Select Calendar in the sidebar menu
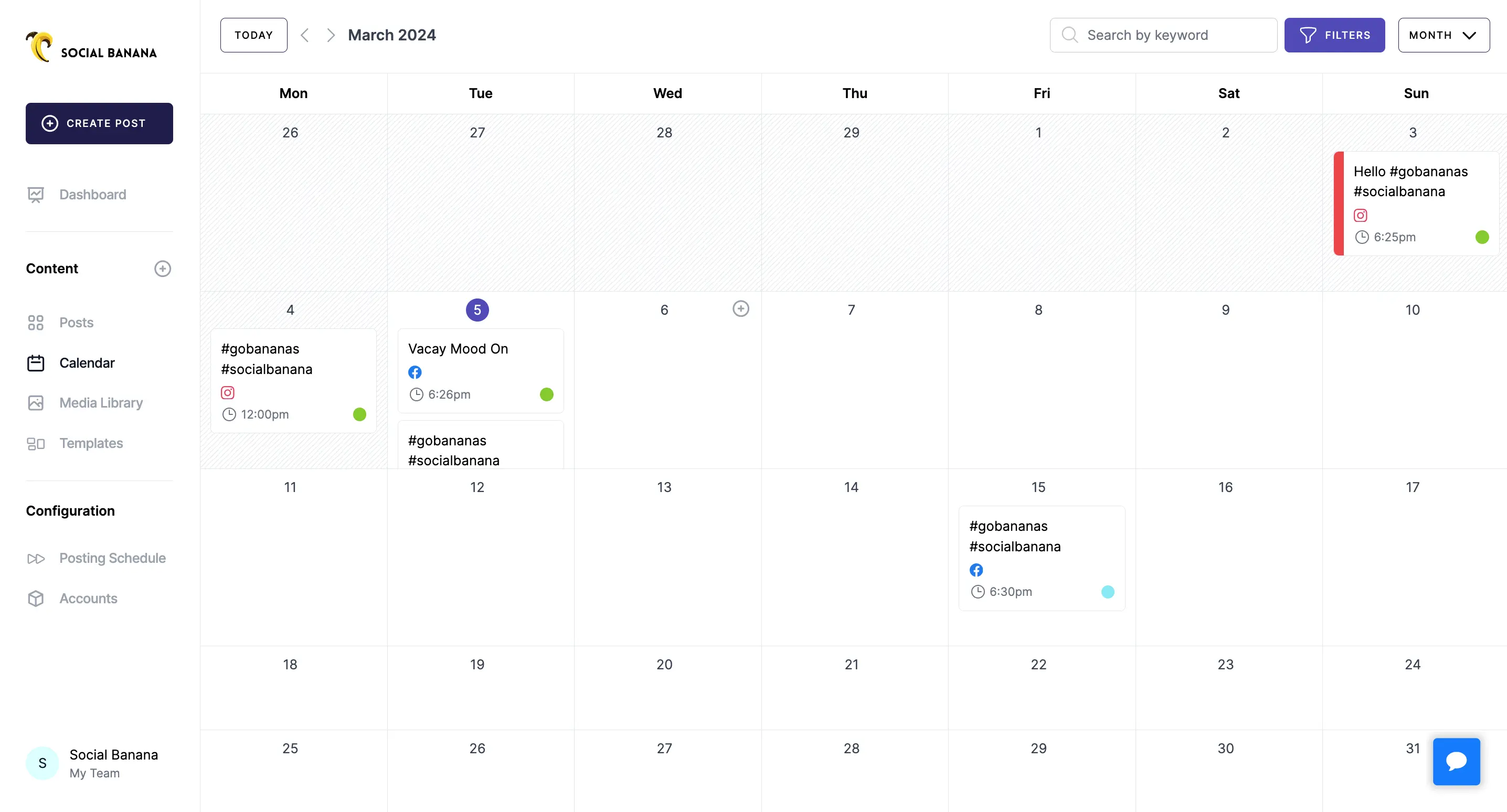Viewport: 1507px width, 812px height. coord(88,362)
